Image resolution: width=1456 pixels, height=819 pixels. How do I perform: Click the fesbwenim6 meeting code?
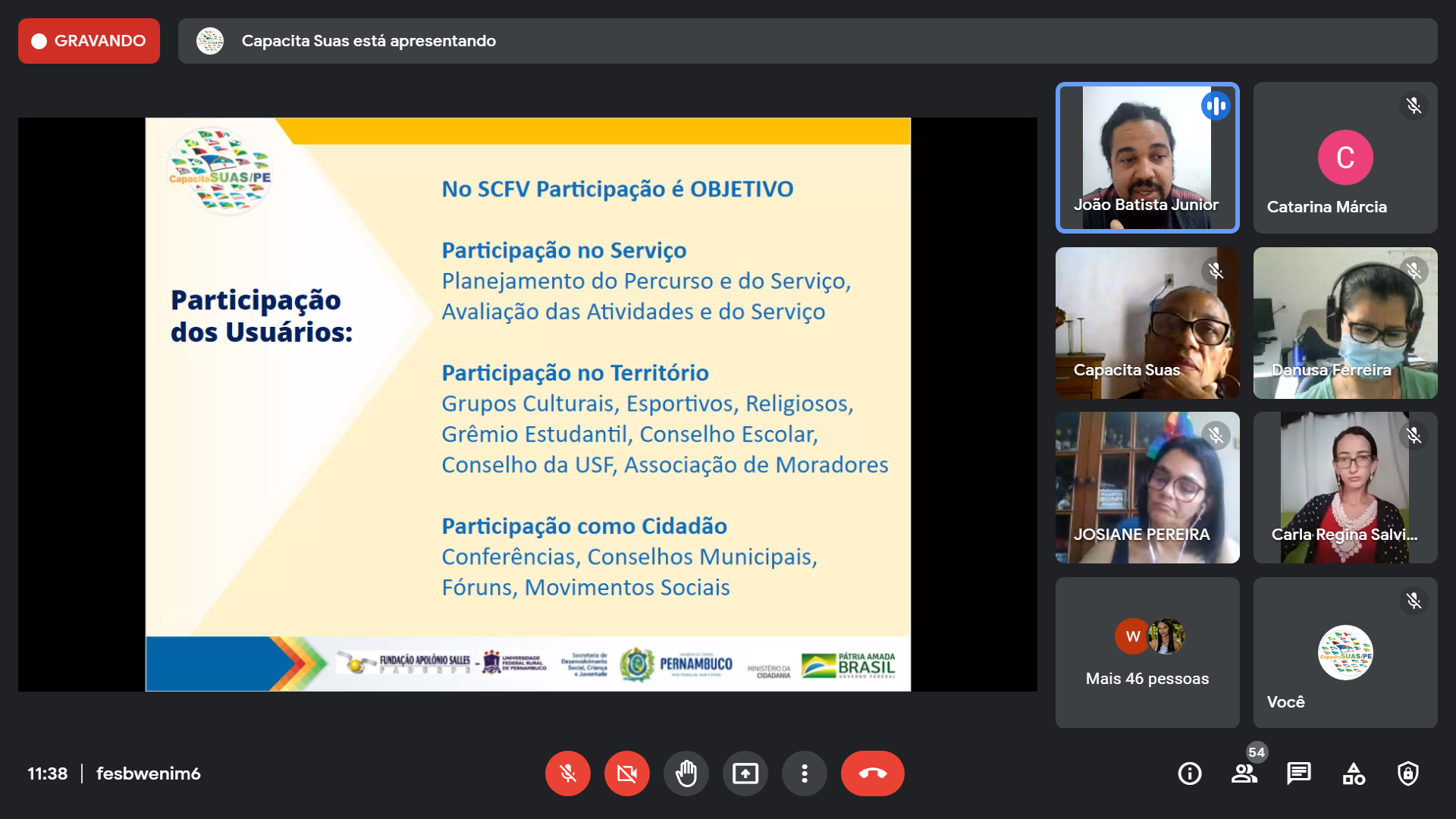148,773
